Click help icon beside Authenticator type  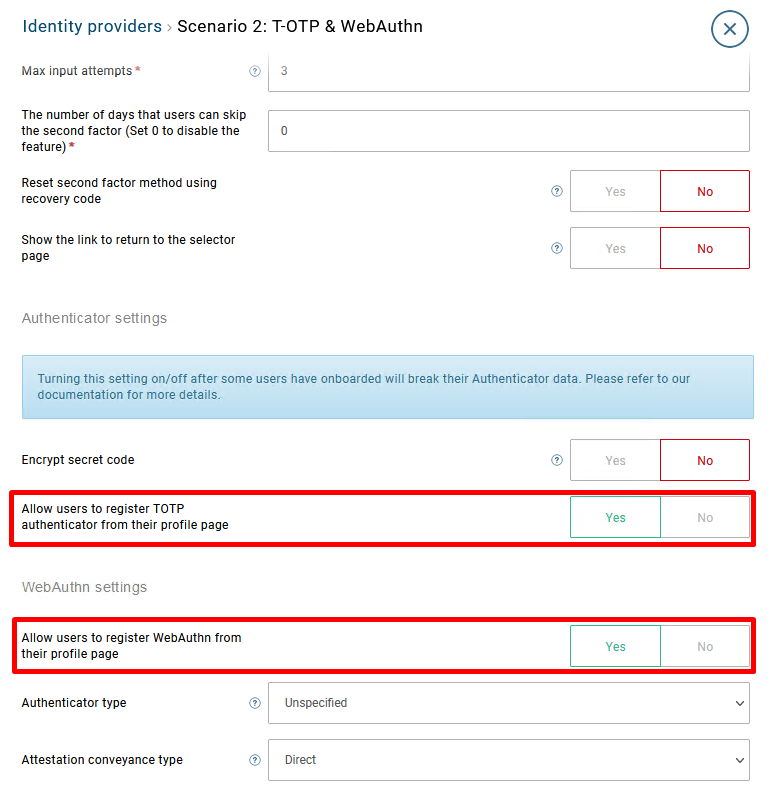click(254, 703)
